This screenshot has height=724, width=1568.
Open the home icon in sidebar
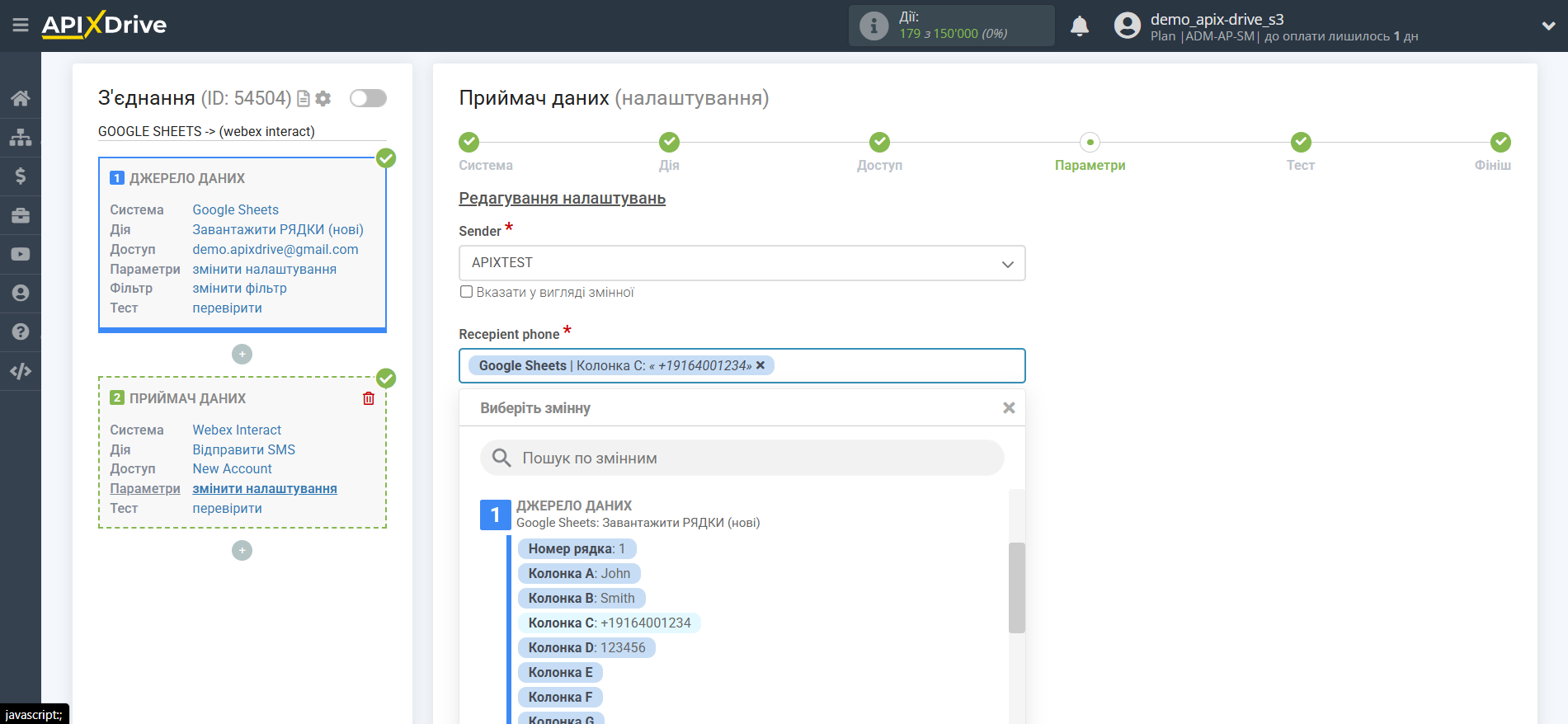[x=21, y=98]
